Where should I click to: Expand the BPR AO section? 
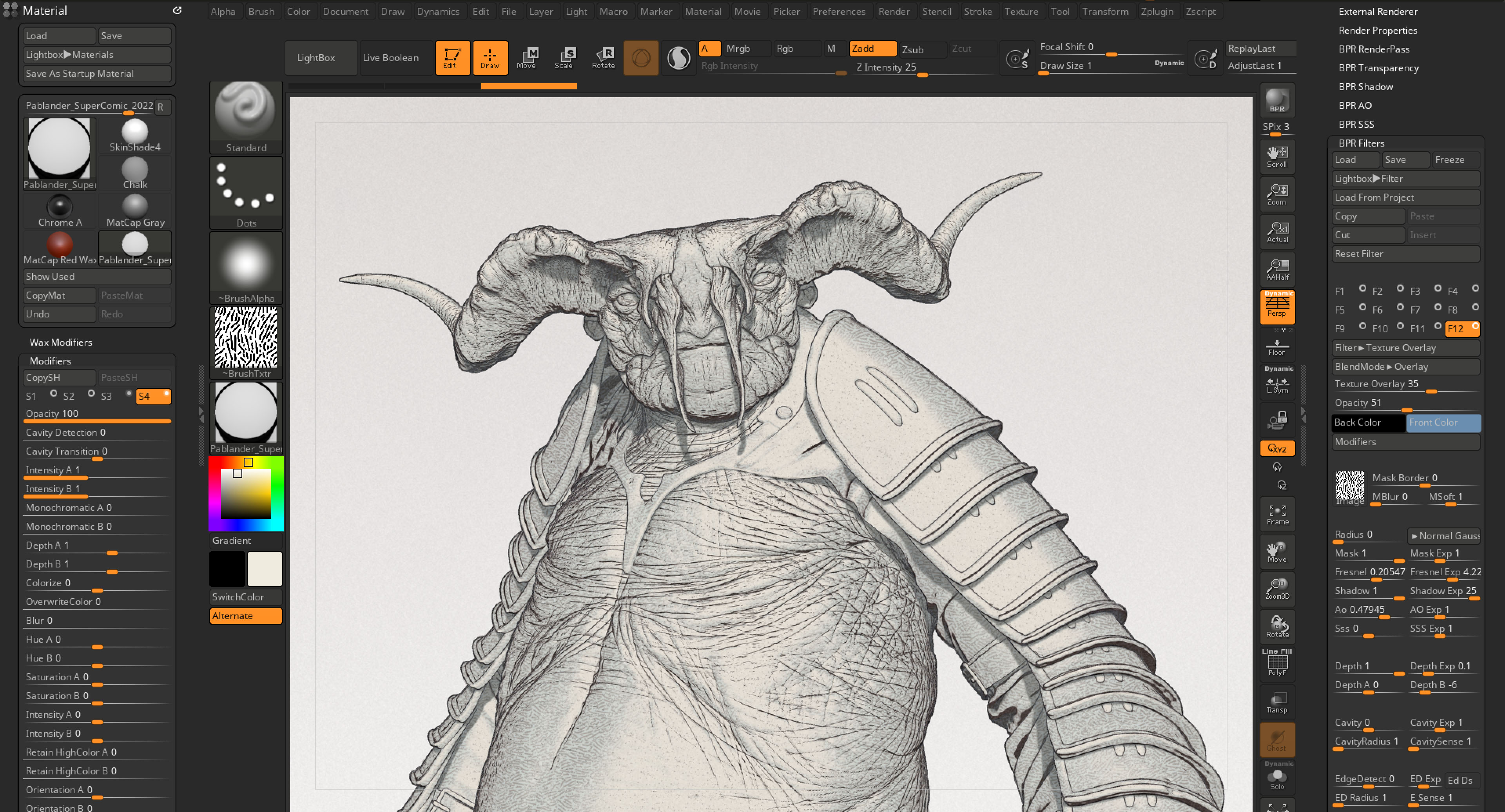1355,105
